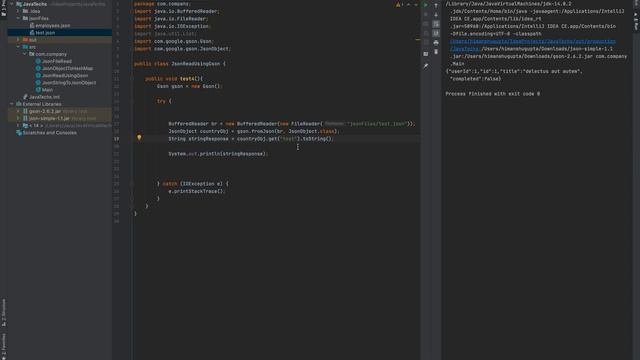This screenshot has height=360, width=640.
Task: Click the 'import com.google.gson.JsonObject' line
Action: point(182,49)
